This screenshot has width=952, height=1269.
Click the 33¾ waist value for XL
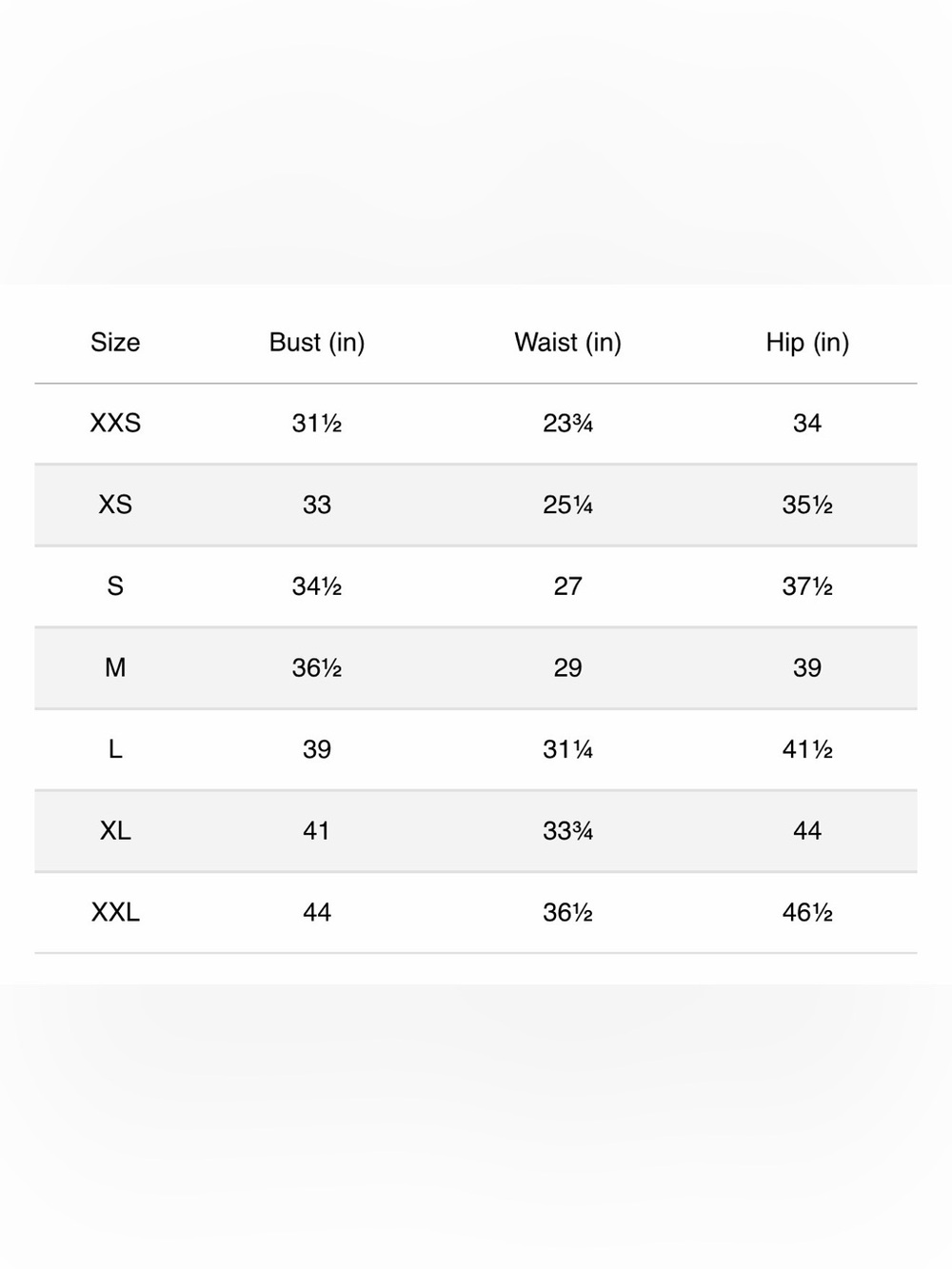pos(567,831)
